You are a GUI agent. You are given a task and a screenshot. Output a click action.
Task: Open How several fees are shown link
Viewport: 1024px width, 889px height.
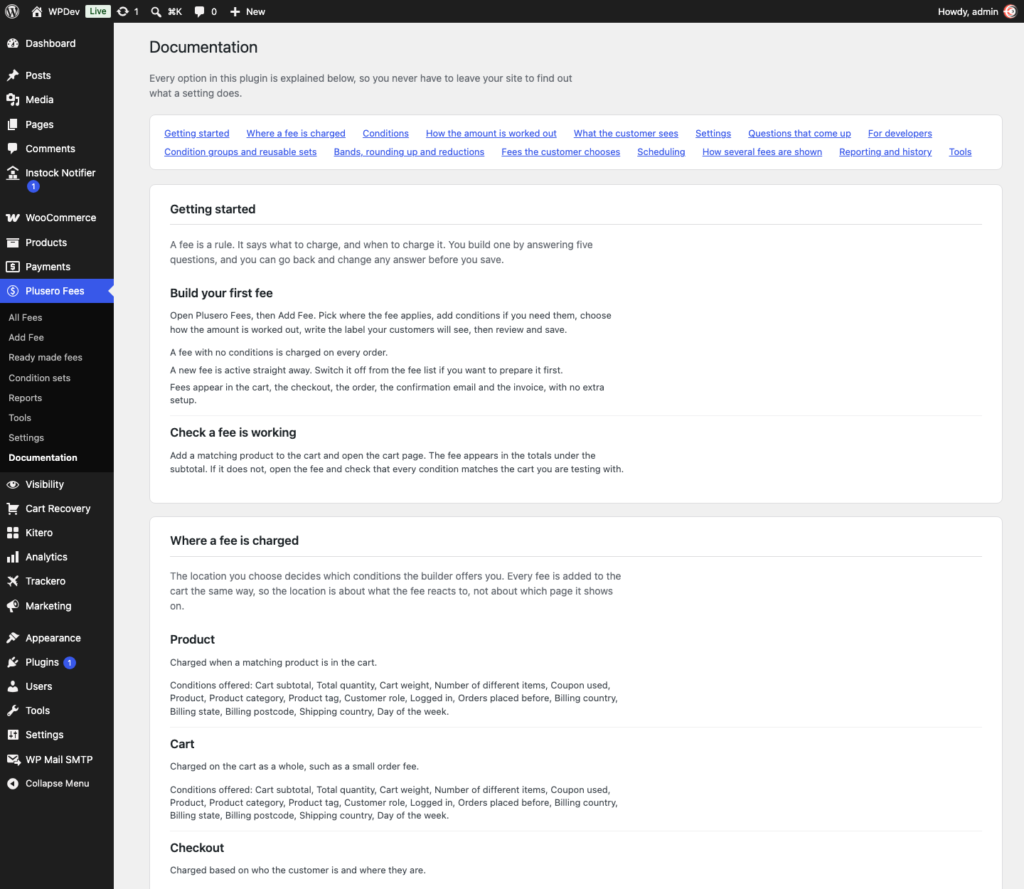tap(762, 152)
